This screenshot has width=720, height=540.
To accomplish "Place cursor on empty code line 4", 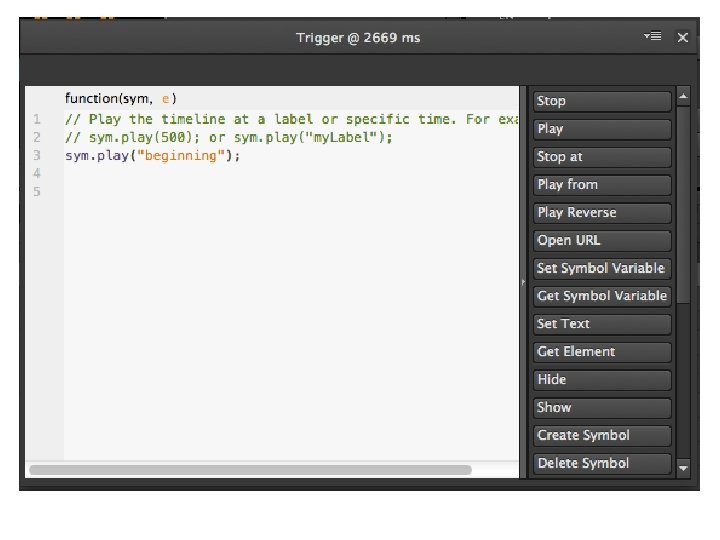I will tap(291, 174).
